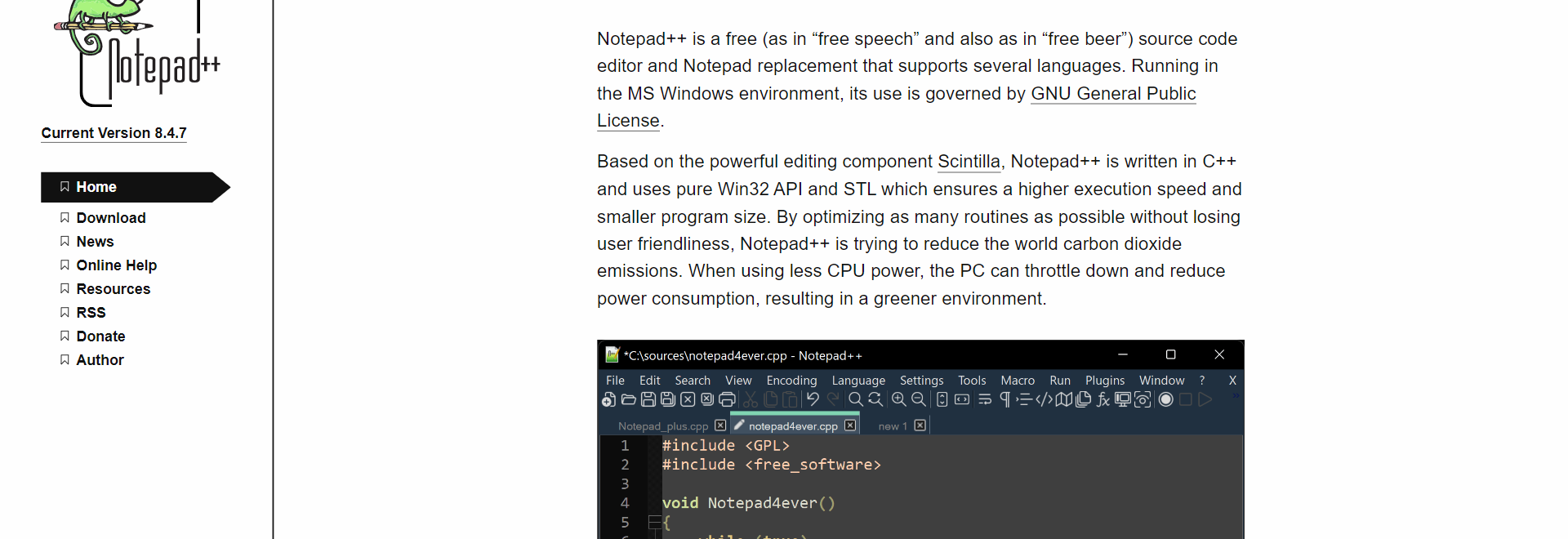Click the macro playback triangle icon
The width and height of the screenshot is (1568, 539).
[1205, 399]
